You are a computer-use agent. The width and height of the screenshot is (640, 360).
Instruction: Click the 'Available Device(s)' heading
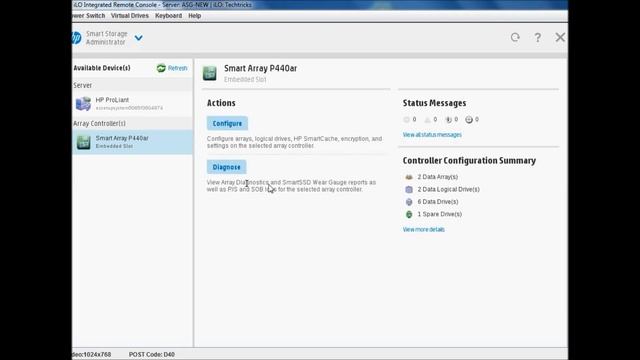[x=102, y=68]
